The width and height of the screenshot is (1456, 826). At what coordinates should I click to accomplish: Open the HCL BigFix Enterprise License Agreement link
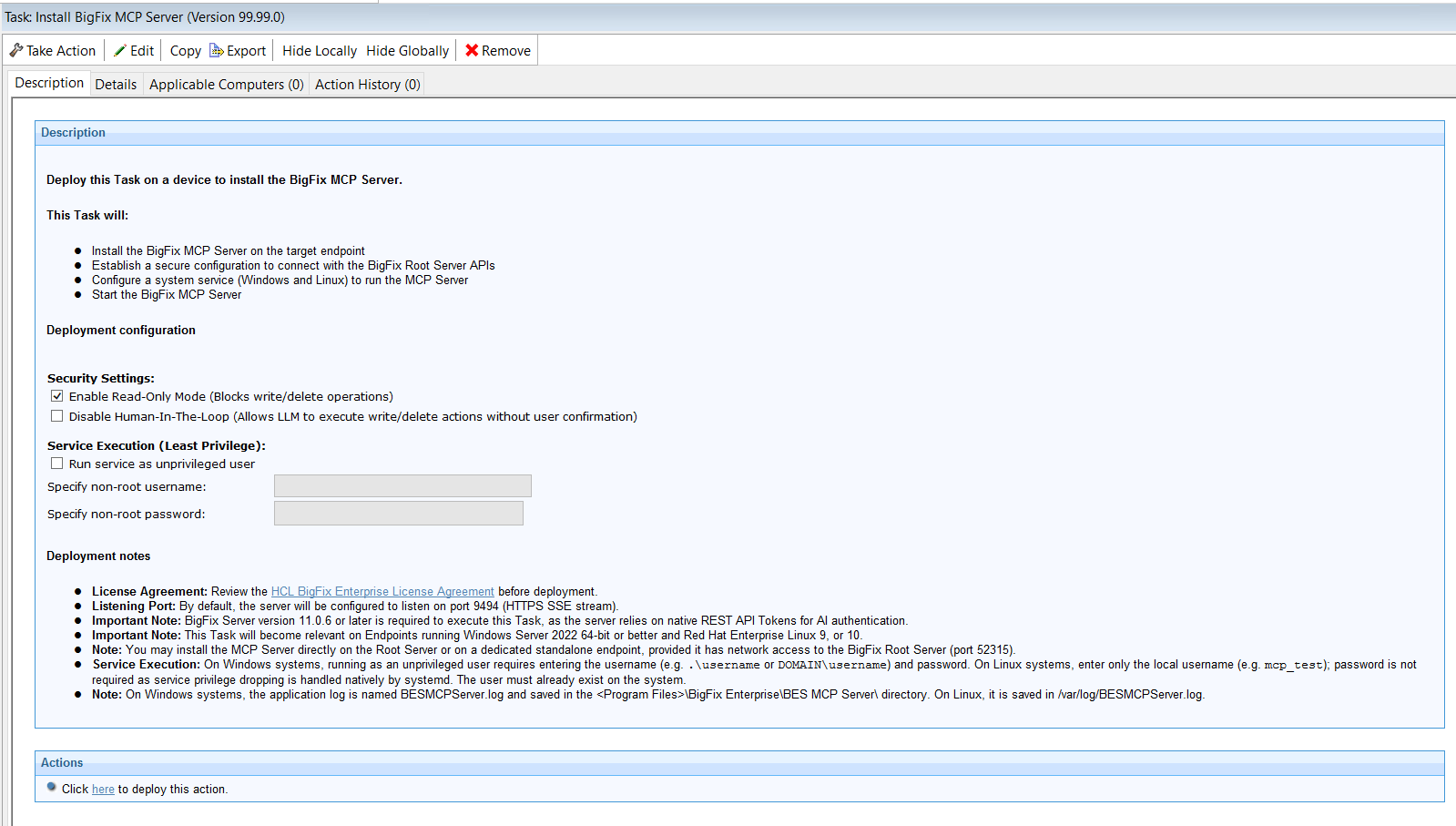tap(382, 592)
